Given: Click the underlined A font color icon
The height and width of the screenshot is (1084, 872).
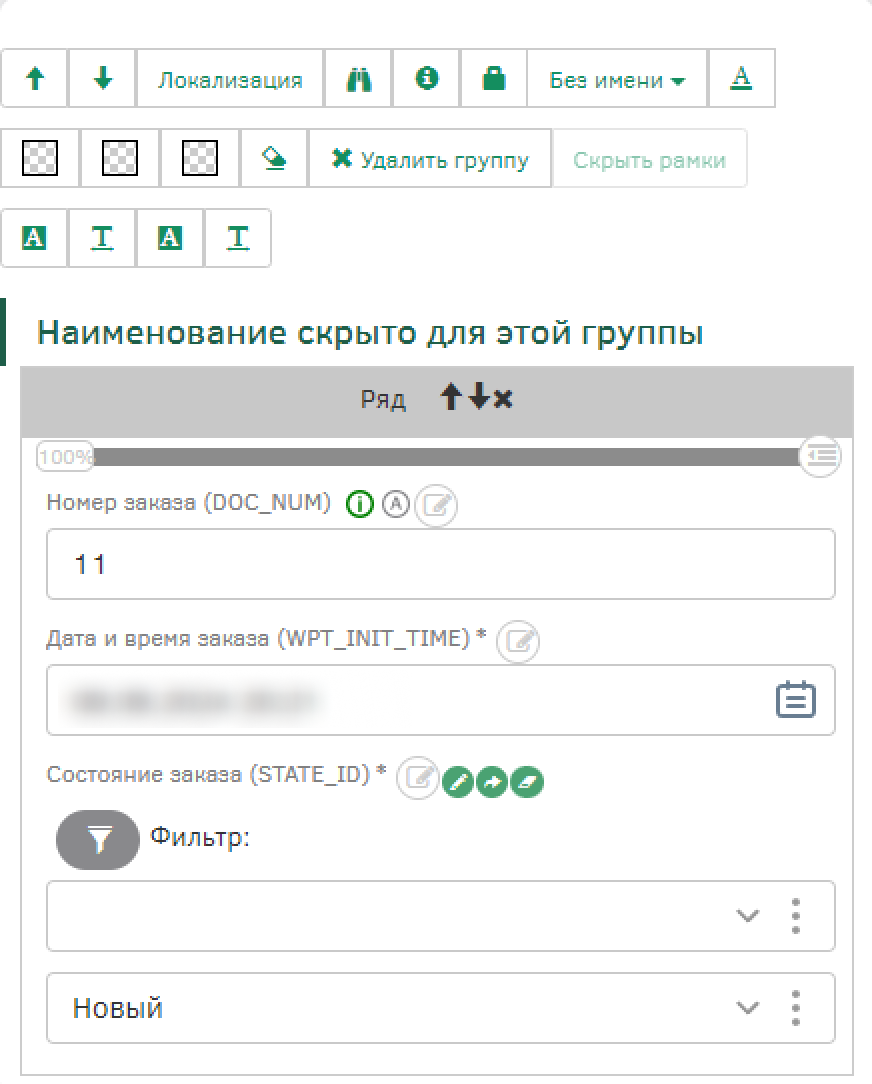Looking at the screenshot, I should coord(741,80).
